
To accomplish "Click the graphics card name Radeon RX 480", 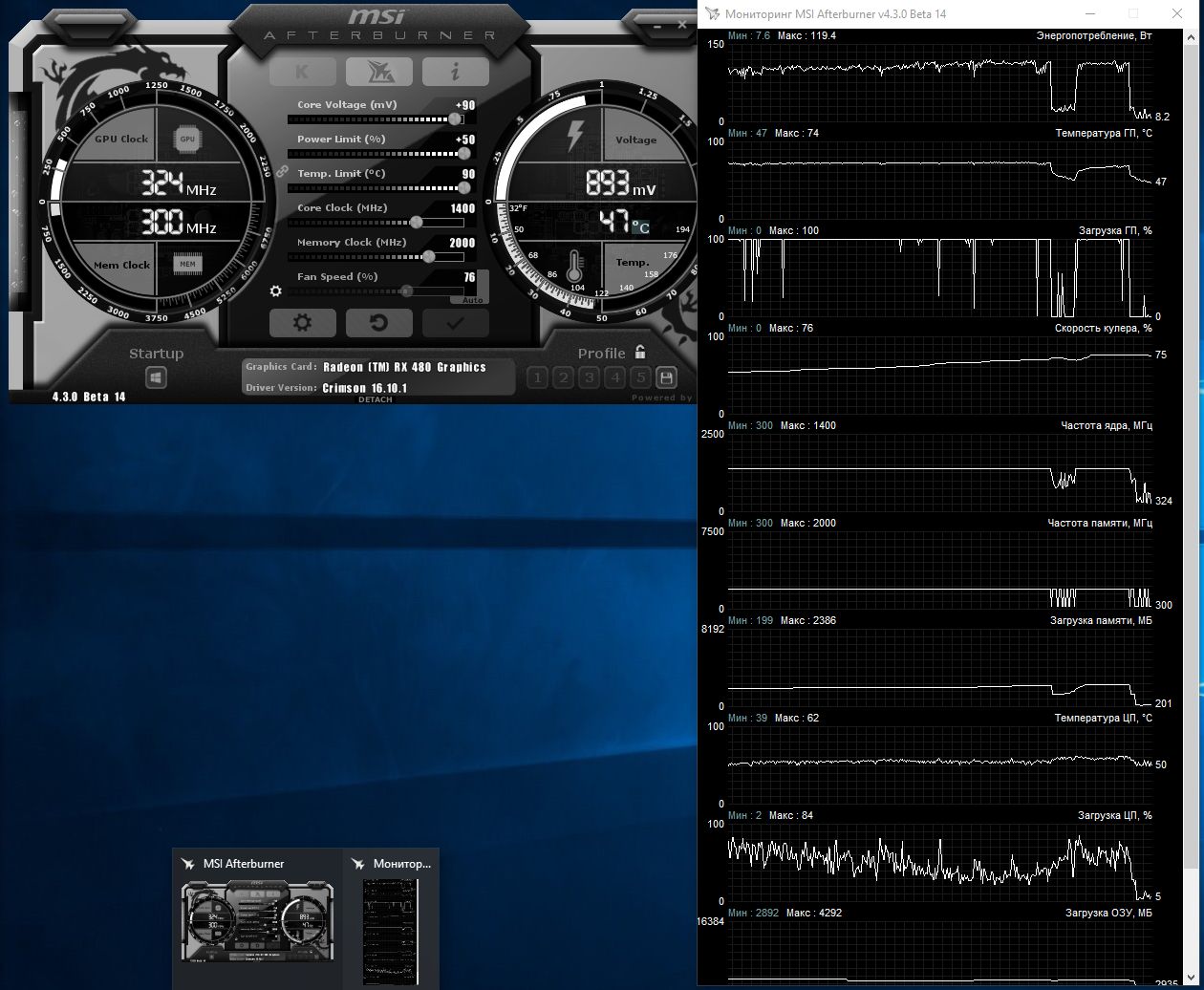I will point(404,367).
